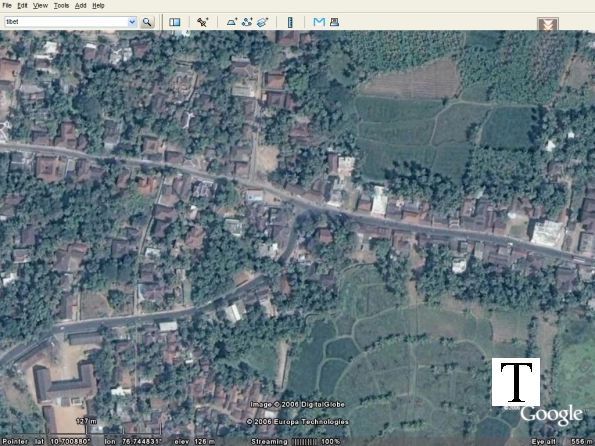The image size is (595, 446).
Task: Click Eye alt 556 m reading
Action: 563,441
